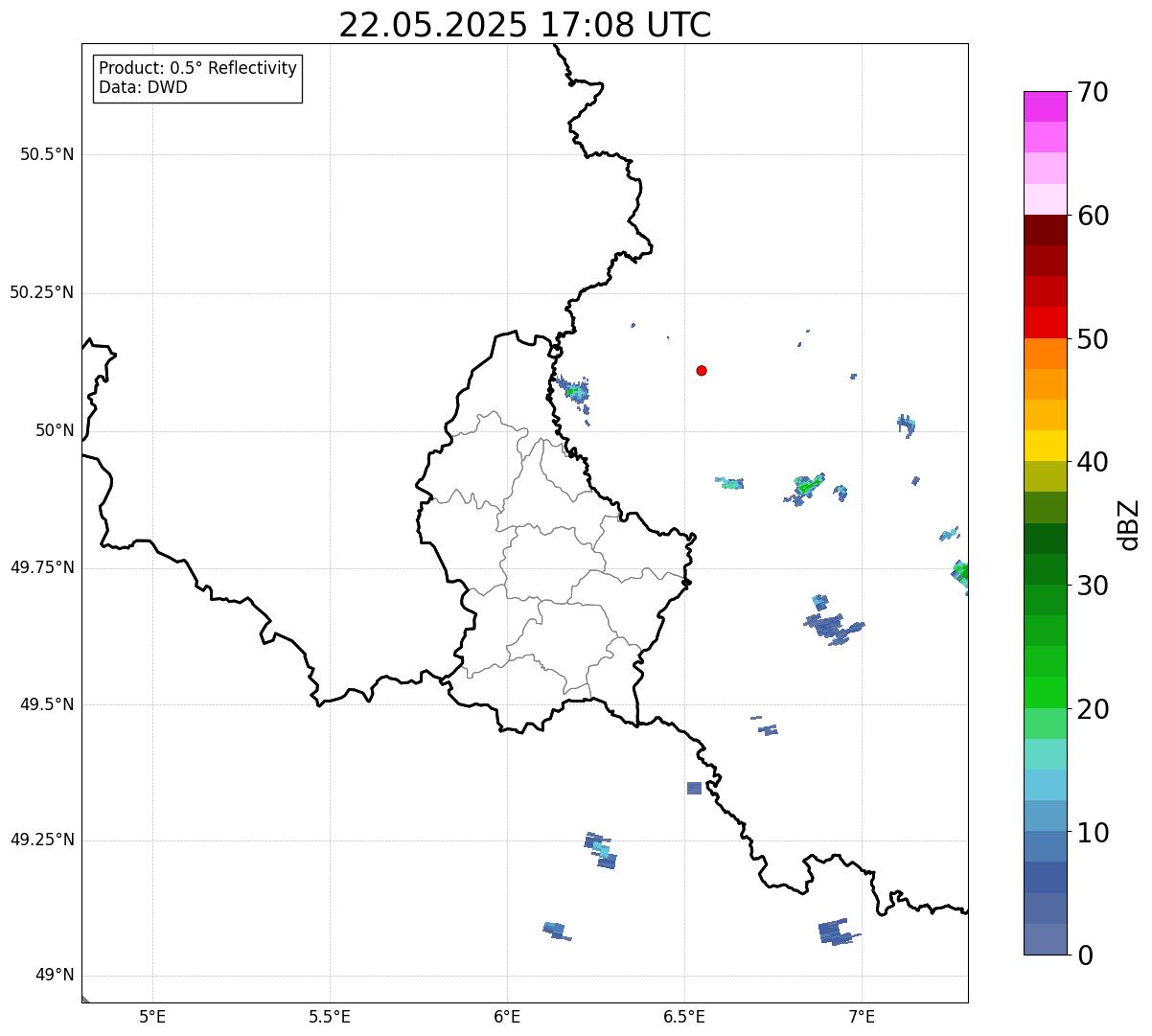
Task: Click the blue echo near 6.25°E 49.25°N
Action: [x=601, y=850]
